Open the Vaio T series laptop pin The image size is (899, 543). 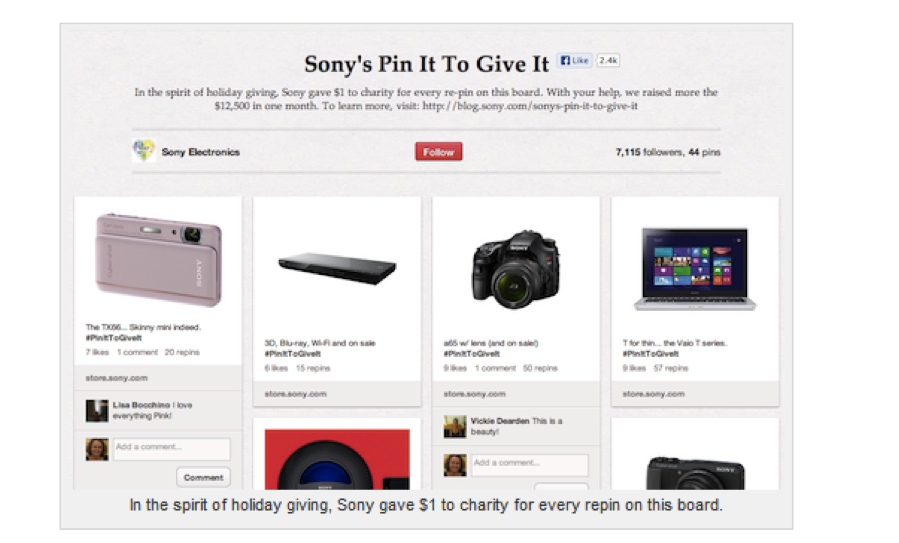point(695,269)
